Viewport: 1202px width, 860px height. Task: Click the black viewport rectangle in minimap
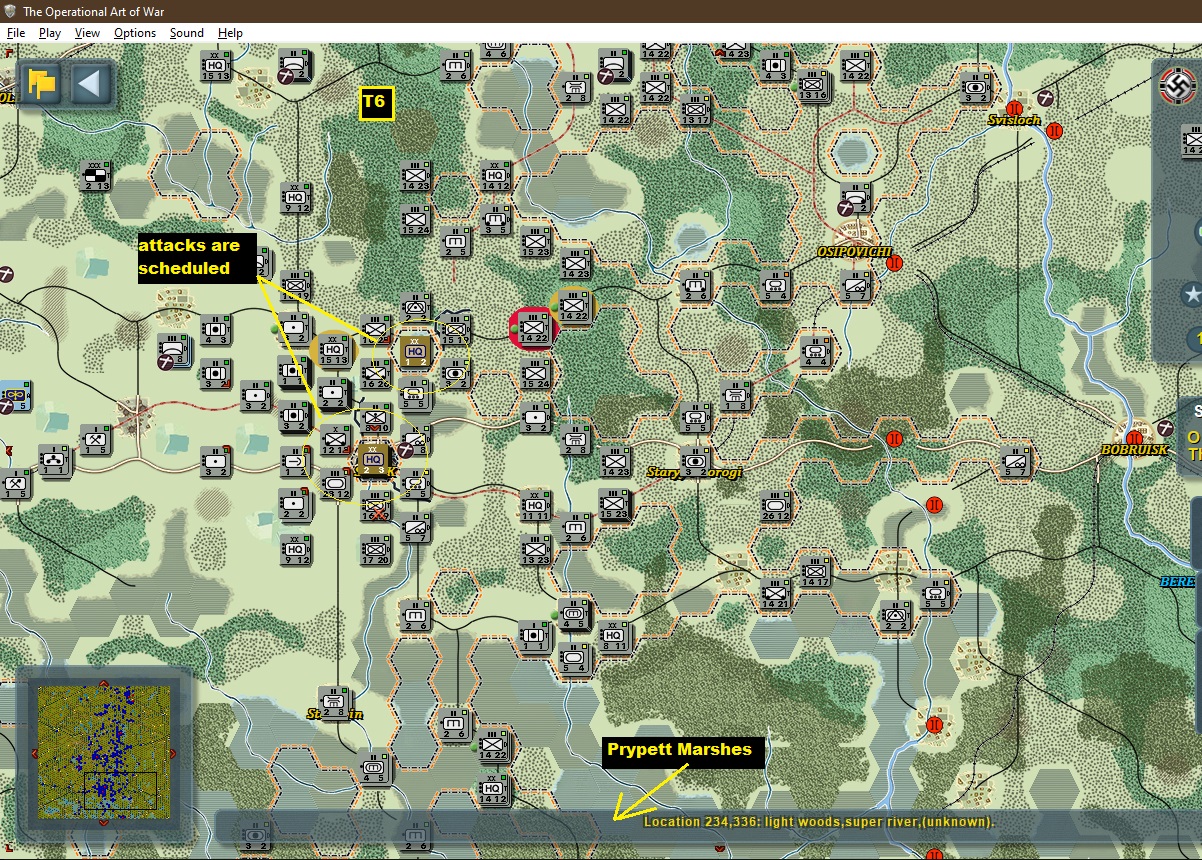tap(120, 790)
